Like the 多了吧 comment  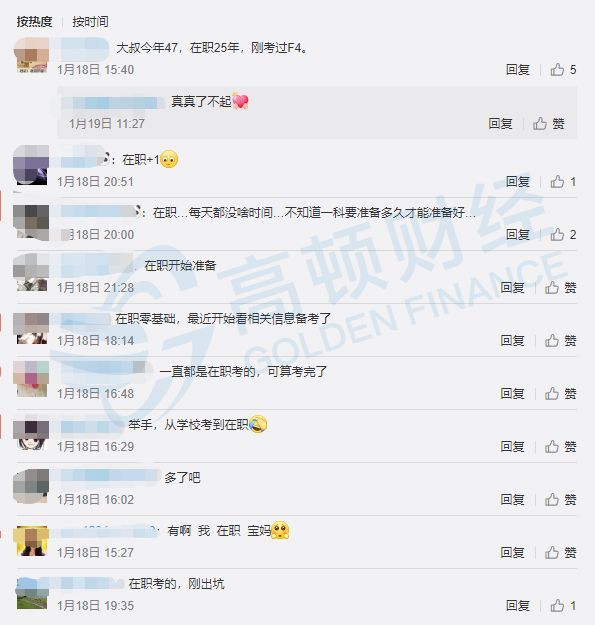point(560,499)
